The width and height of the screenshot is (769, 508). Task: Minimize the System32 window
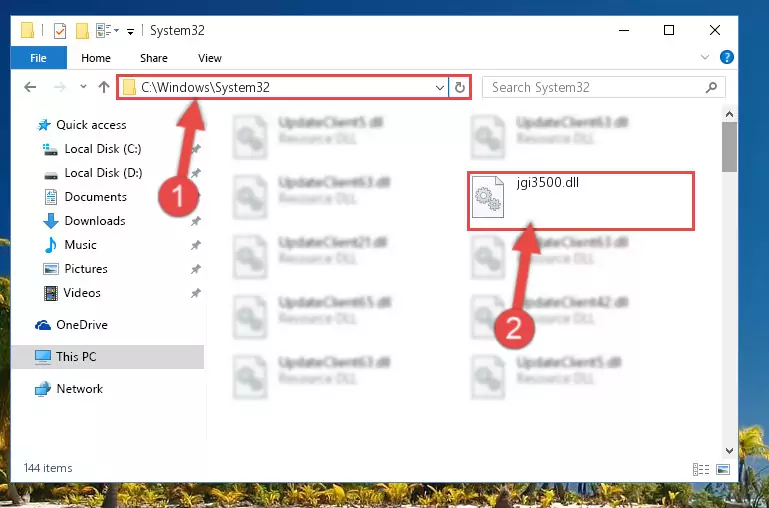pyautogui.click(x=624, y=30)
